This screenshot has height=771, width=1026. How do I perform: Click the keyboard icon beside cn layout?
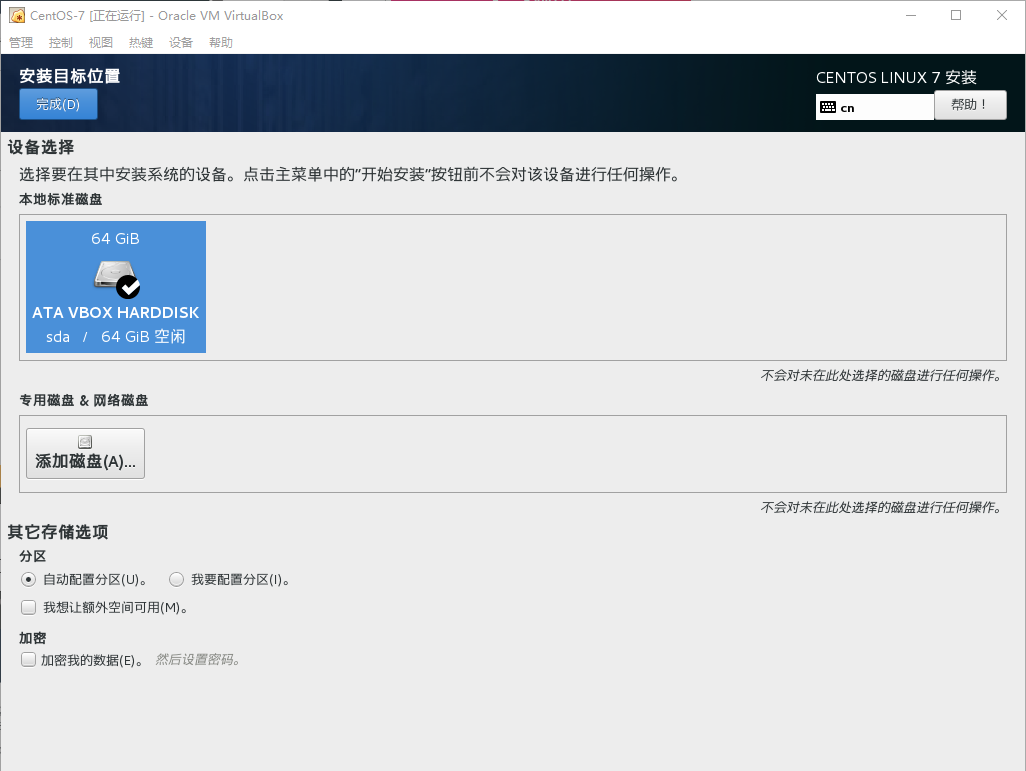(827, 107)
